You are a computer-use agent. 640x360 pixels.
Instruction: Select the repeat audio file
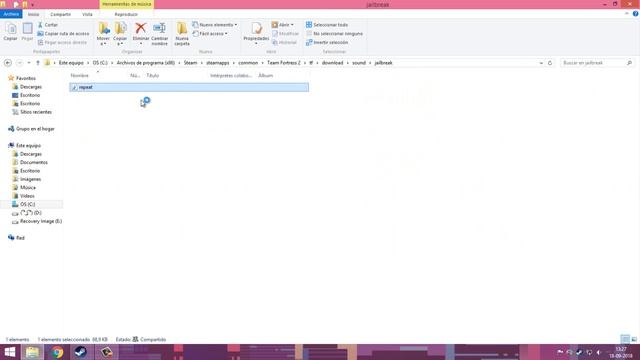pyautogui.click(x=189, y=87)
